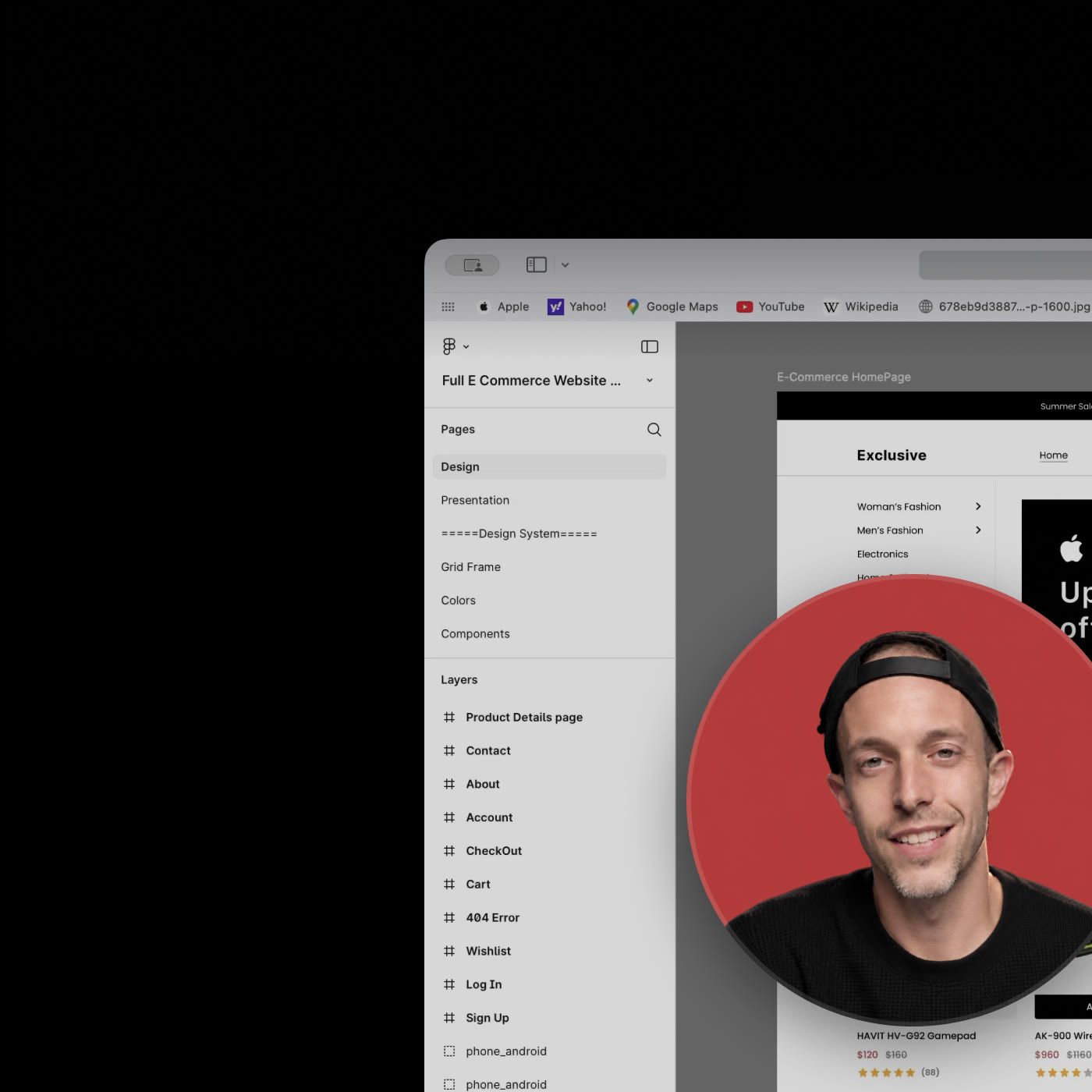Click the Apple logo in the banner
1092x1092 pixels.
(x=1072, y=548)
